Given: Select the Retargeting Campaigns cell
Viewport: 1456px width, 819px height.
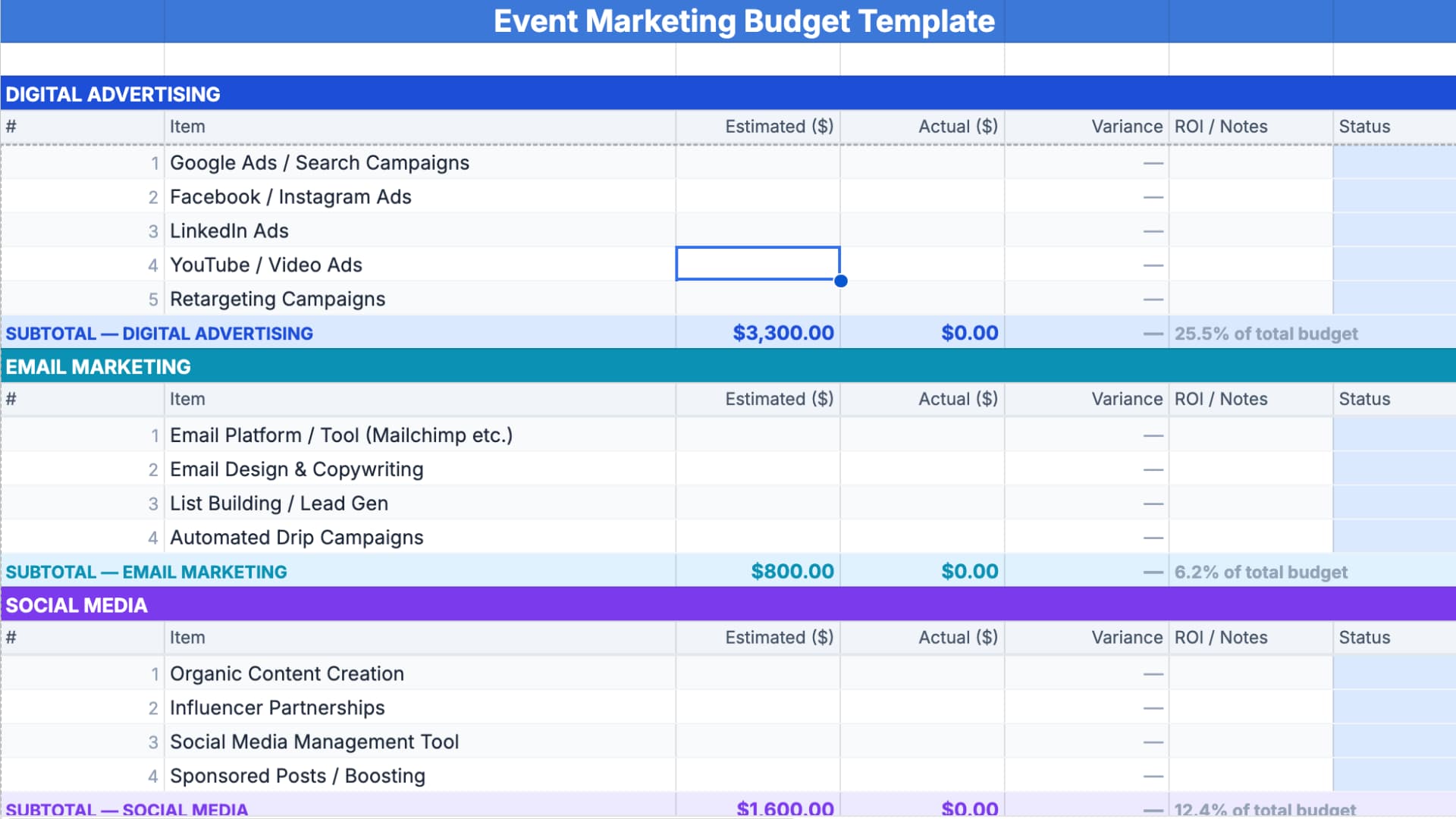Looking at the screenshot, I should point(278,299).
